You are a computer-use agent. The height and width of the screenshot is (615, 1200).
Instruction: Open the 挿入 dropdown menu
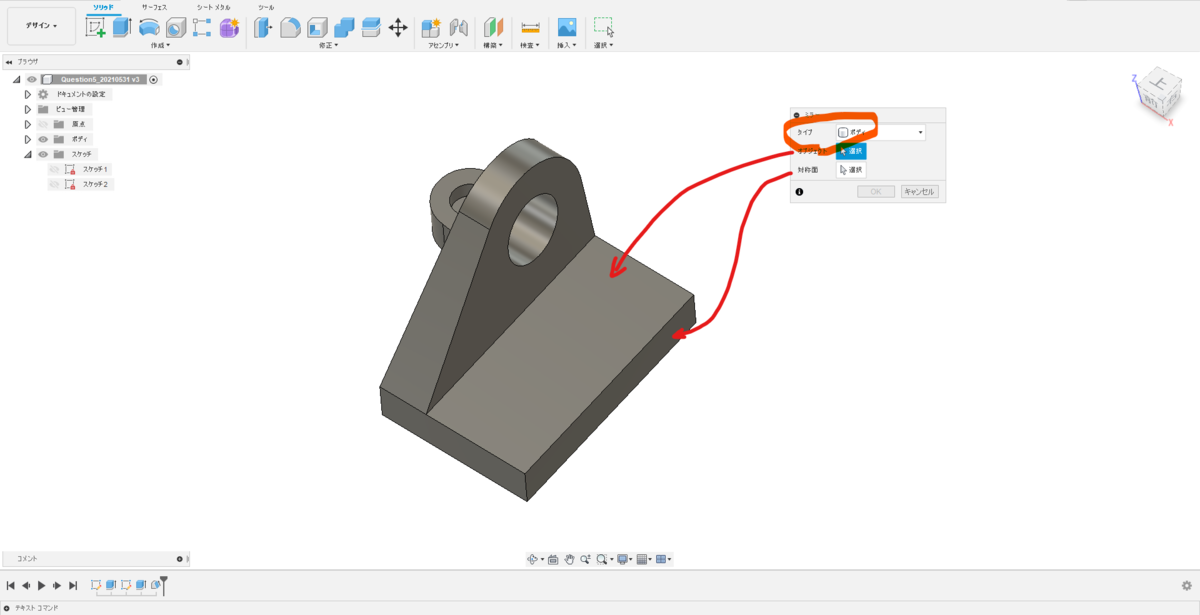pos(567,45)
